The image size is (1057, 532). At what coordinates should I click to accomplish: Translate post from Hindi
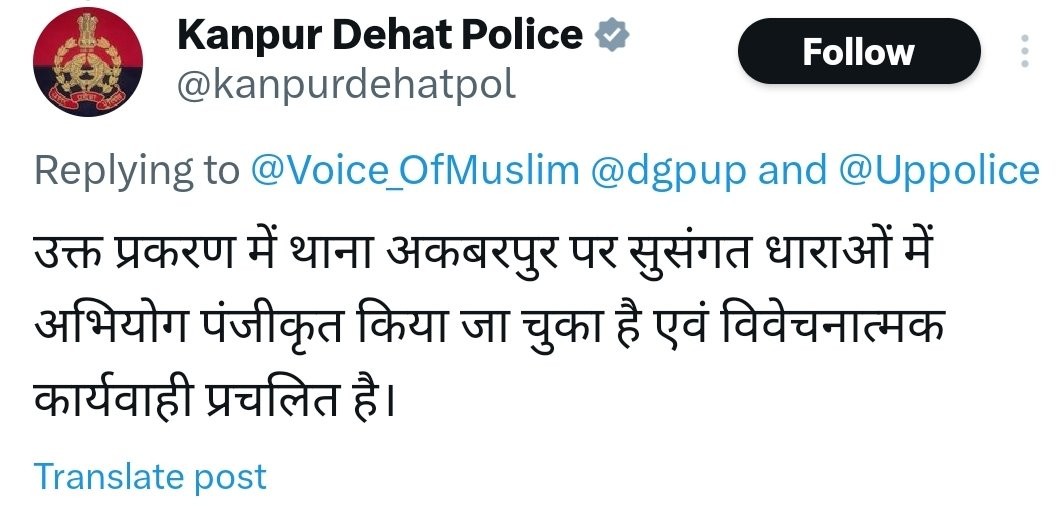click(x=150, y=477)
